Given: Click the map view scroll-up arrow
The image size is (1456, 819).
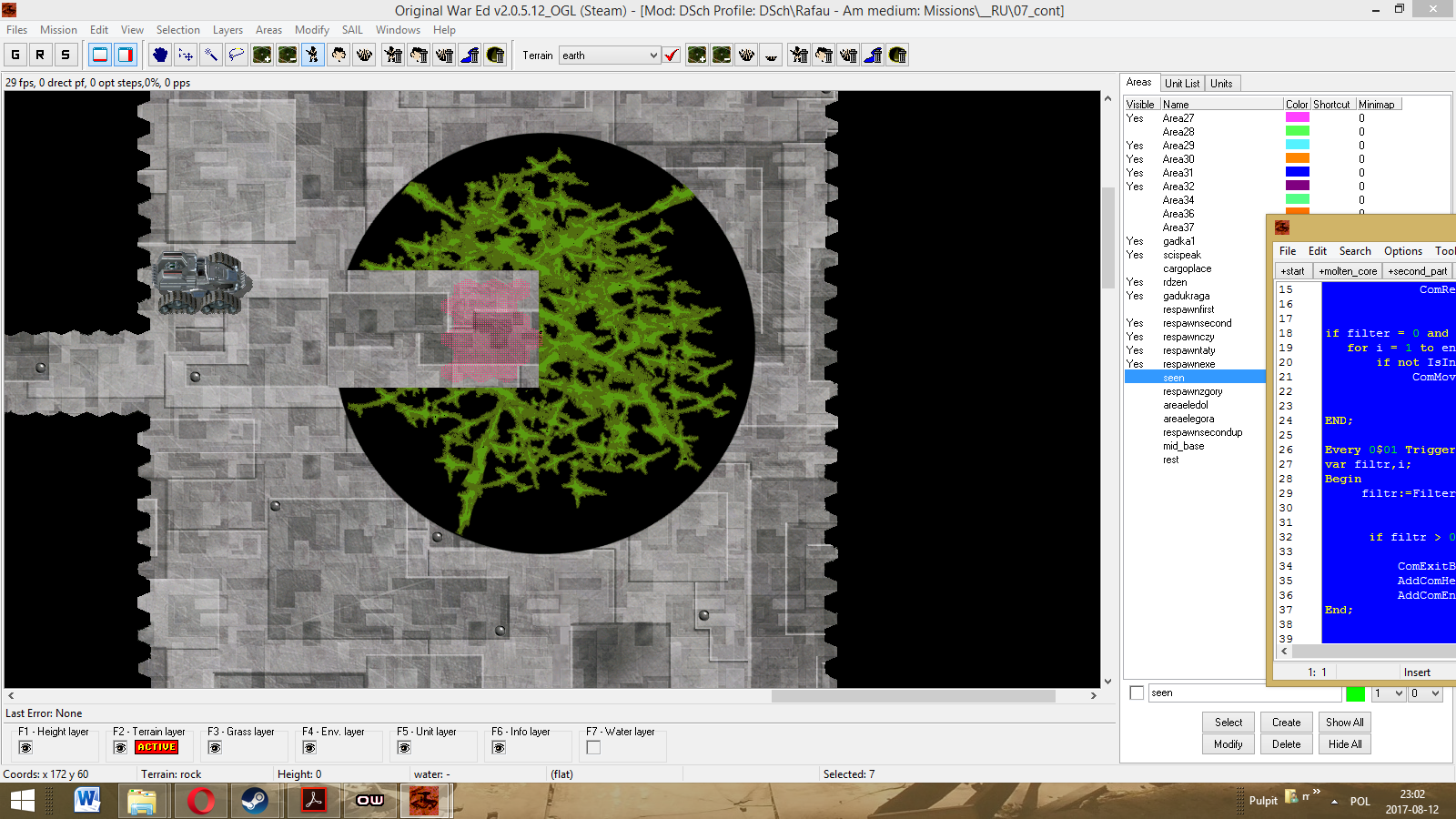Looking at the screenshot, I should click(1107, 98).
